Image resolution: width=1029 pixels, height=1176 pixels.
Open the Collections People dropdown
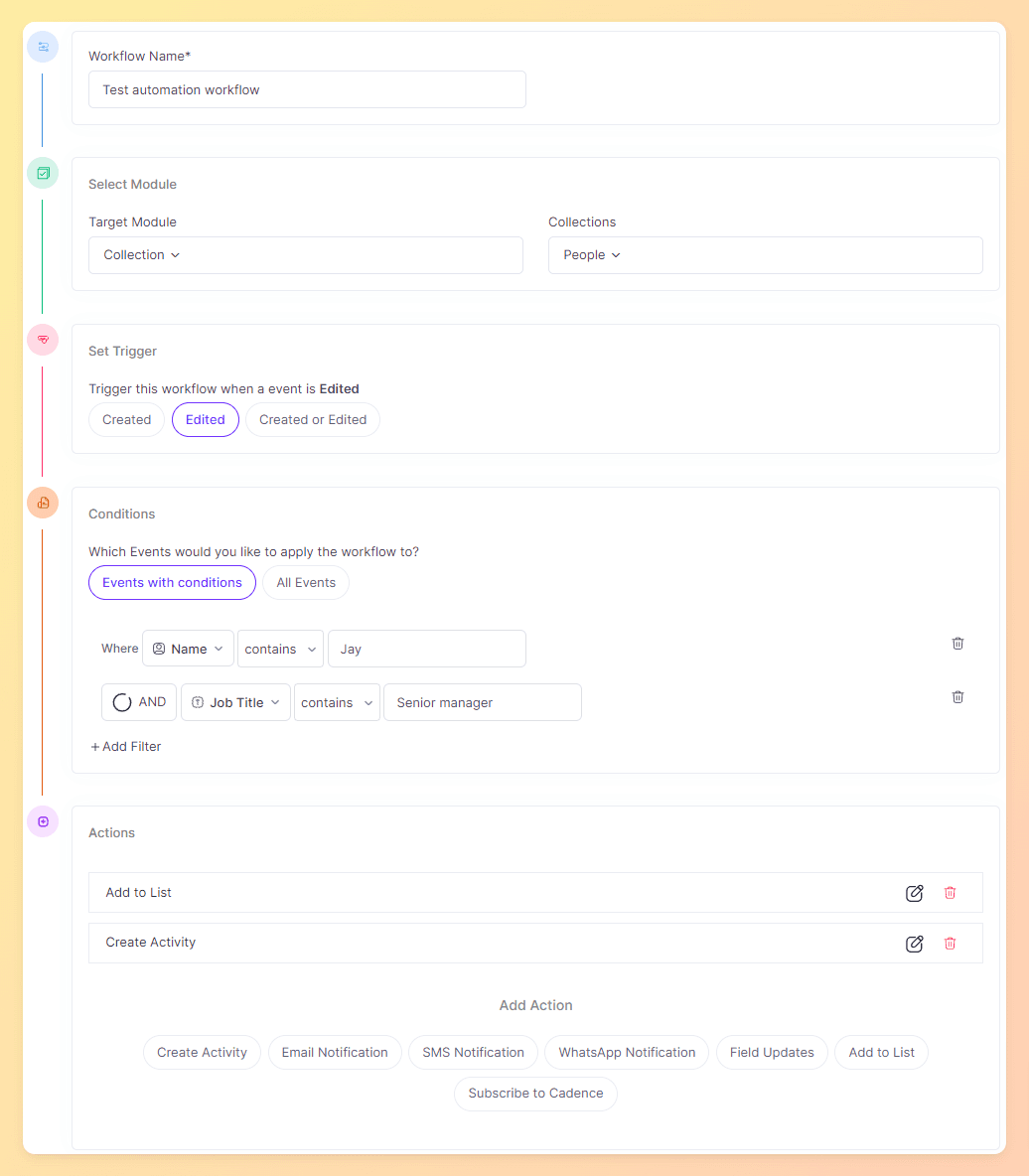765,255
